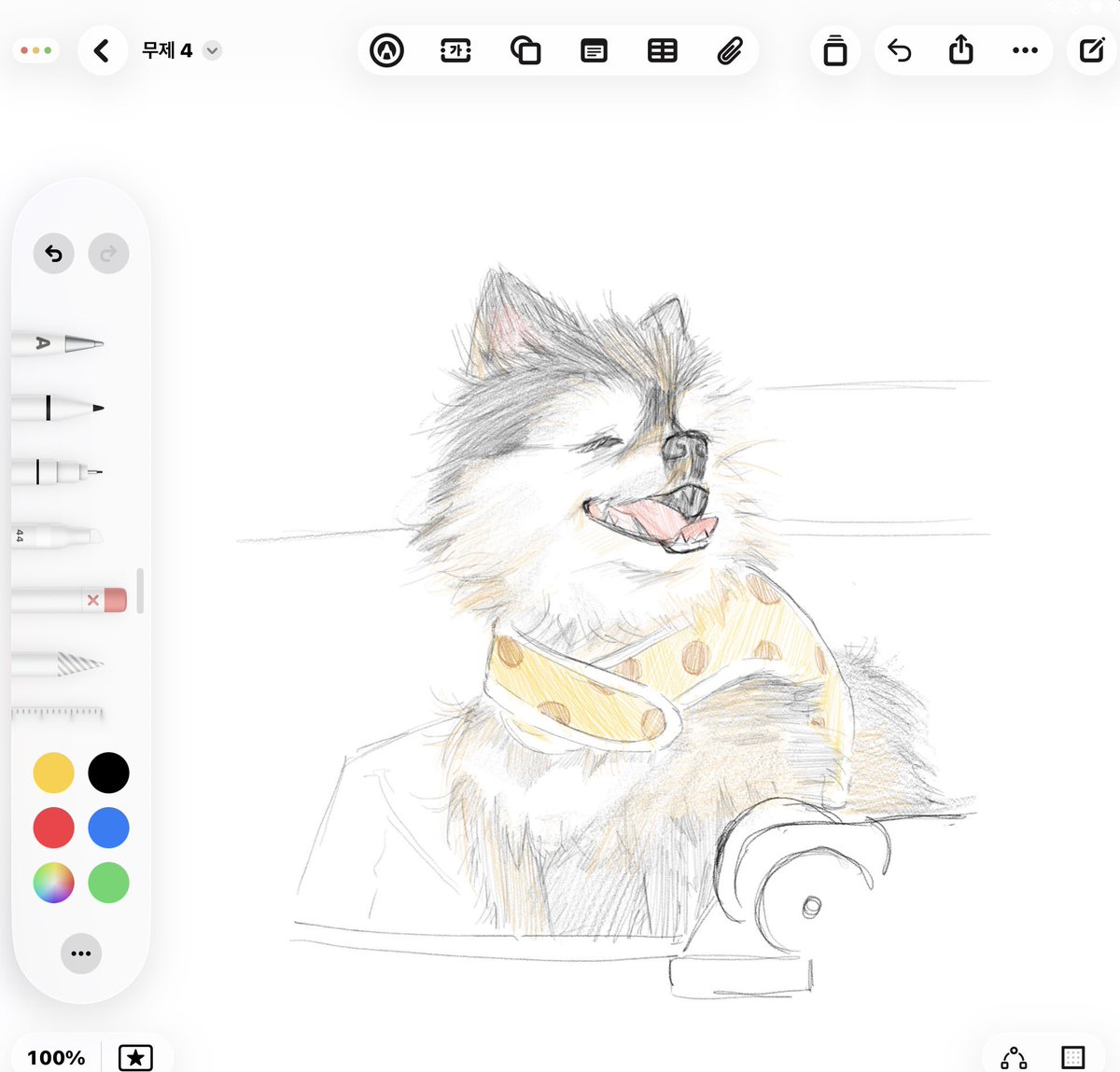Open the top-right more options ellipsis
The height and width of the screenshot is (1072, 1120).
1025,50
